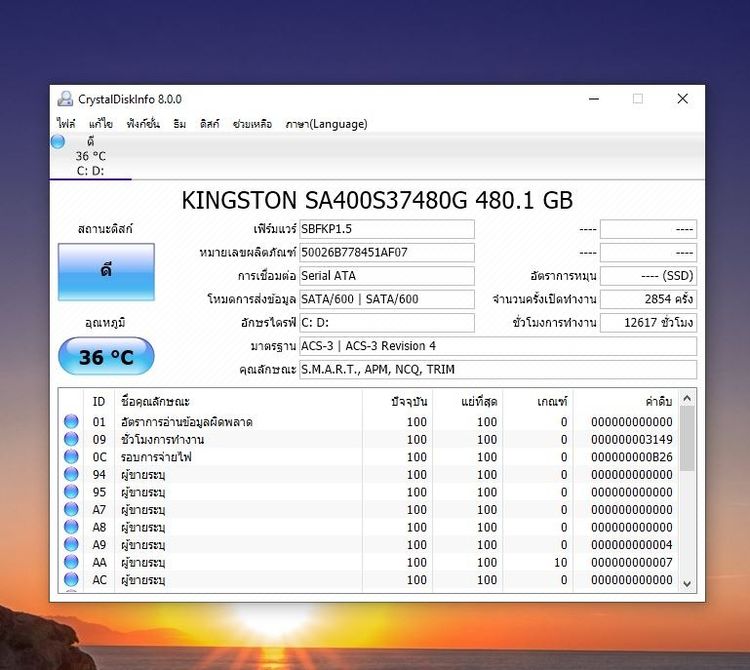Click status orb of attribute row 0C
This screenshot has height=670, width=750.
(x=71, y=457)
